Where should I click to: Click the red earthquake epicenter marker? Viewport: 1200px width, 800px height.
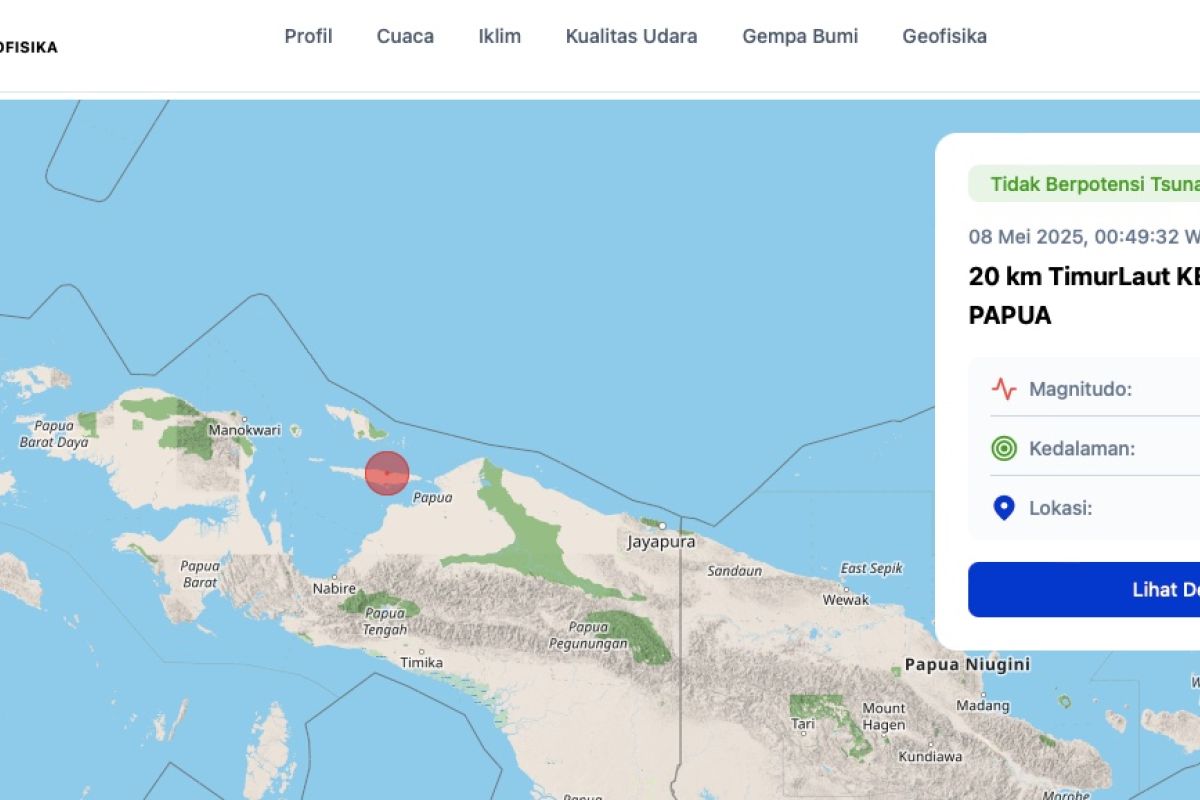click(x=387, y=473)
